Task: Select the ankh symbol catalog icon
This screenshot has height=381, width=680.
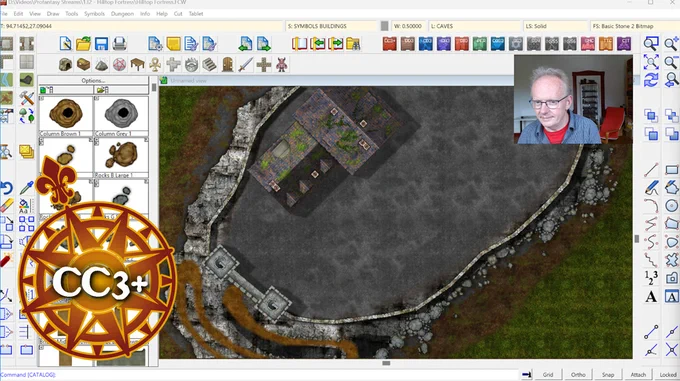Action: click(155, 65)
